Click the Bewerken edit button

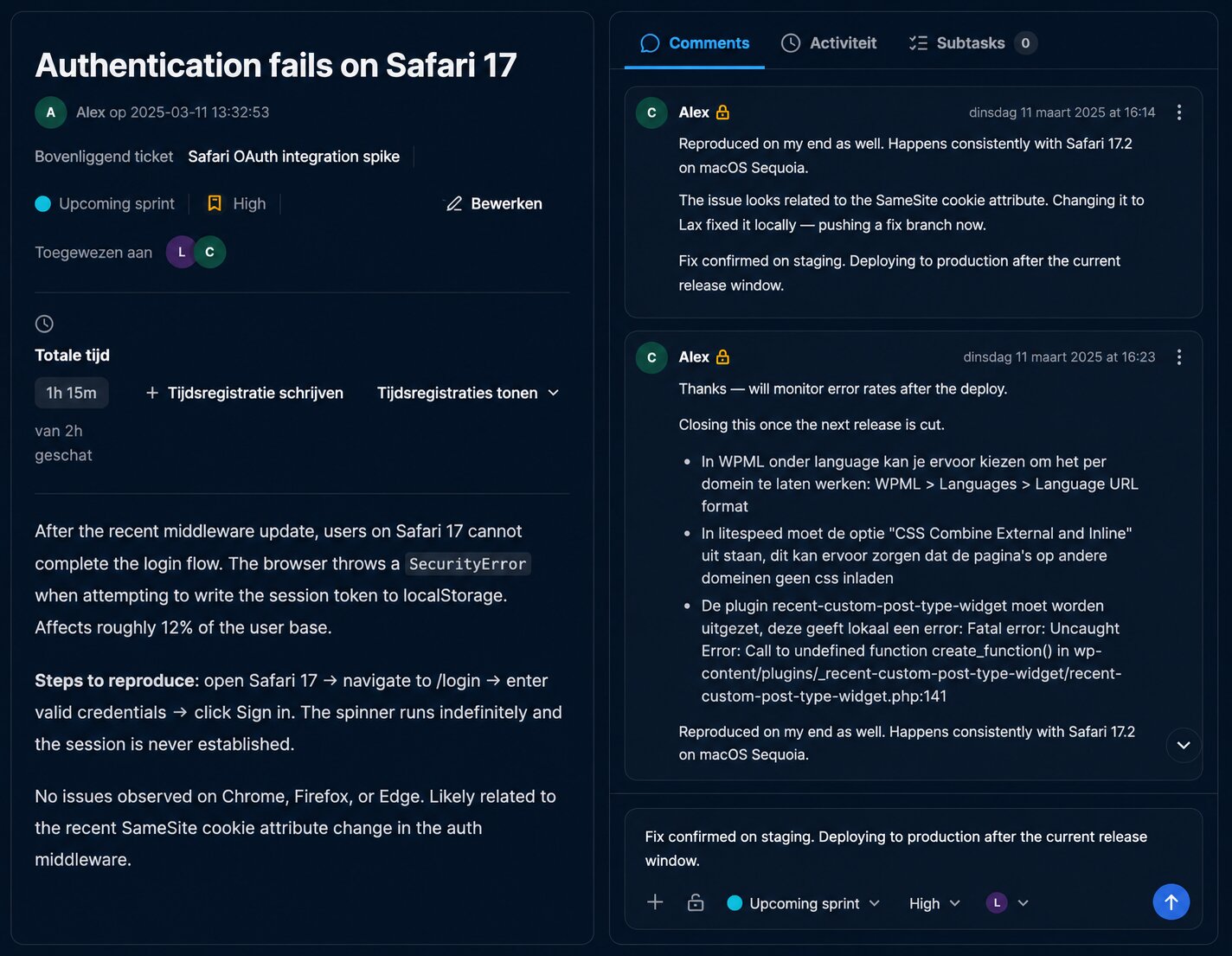click(x=494, y=203)
